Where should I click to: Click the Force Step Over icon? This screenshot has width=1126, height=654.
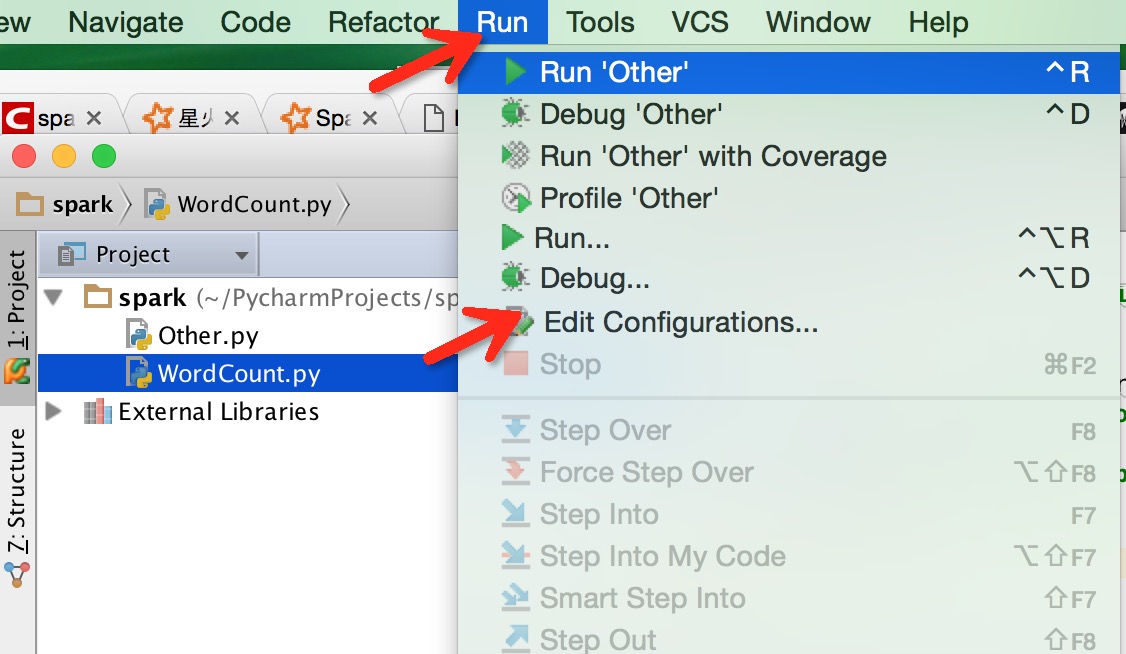click(x=516, y=471)
